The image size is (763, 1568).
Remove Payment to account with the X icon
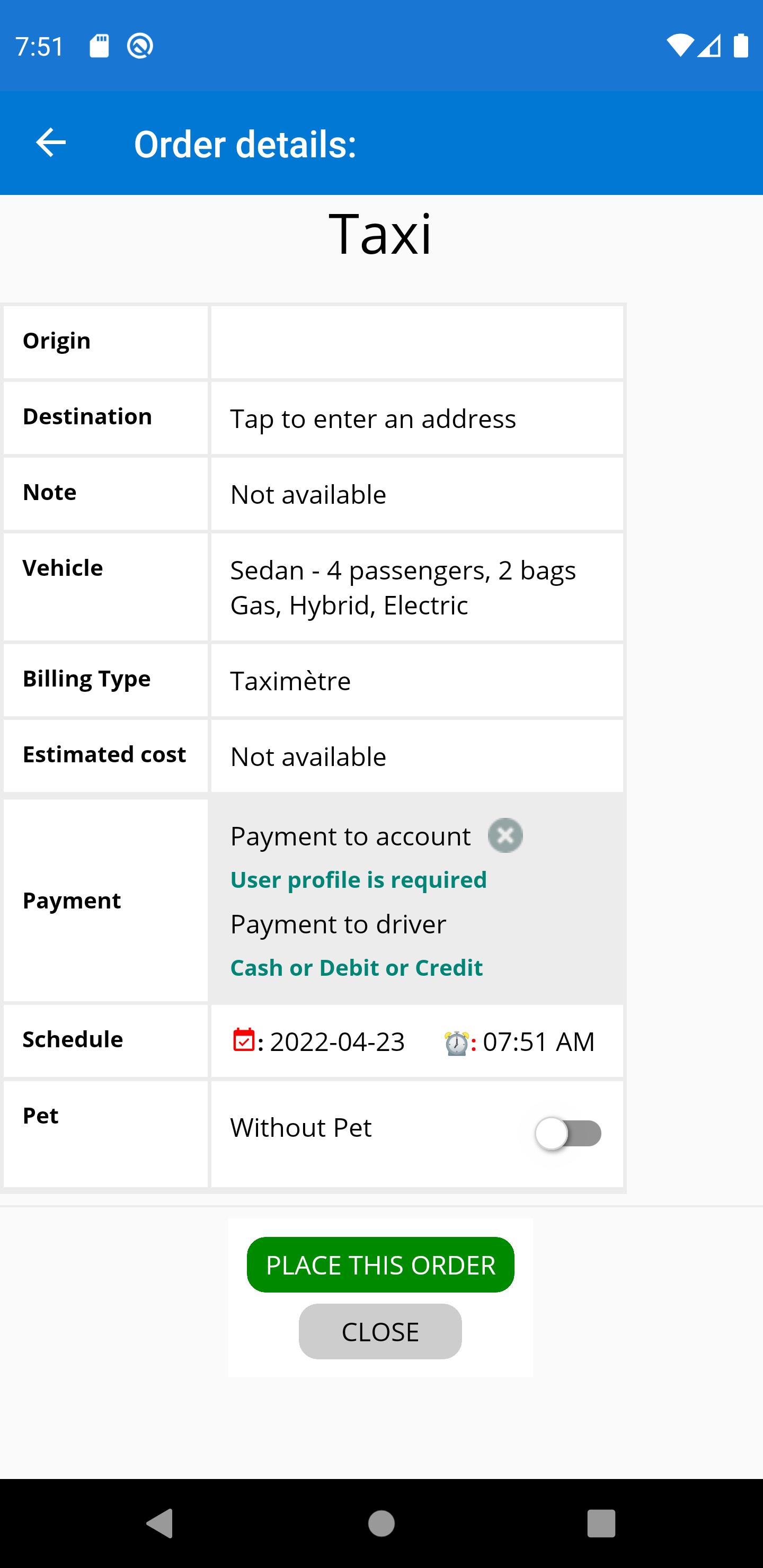point(505,835)
